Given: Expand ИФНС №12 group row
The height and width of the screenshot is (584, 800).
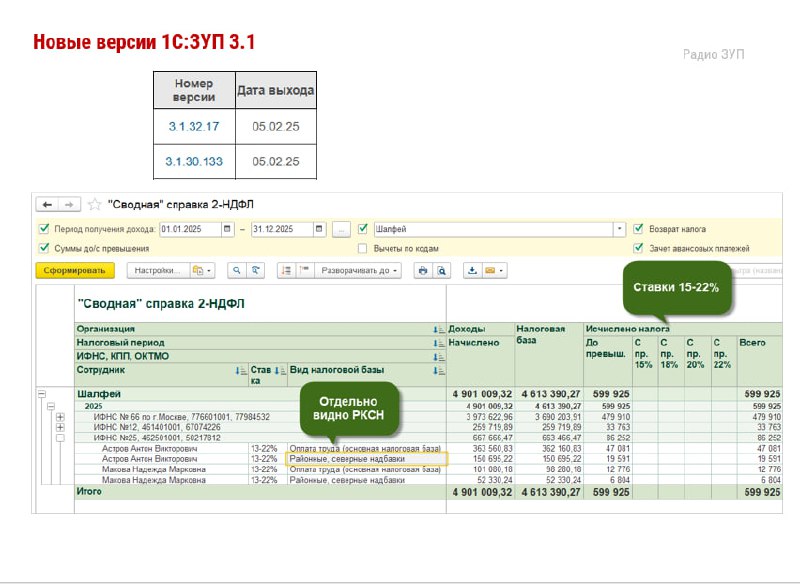Looking at the screenshot, I should pos(60,427).
